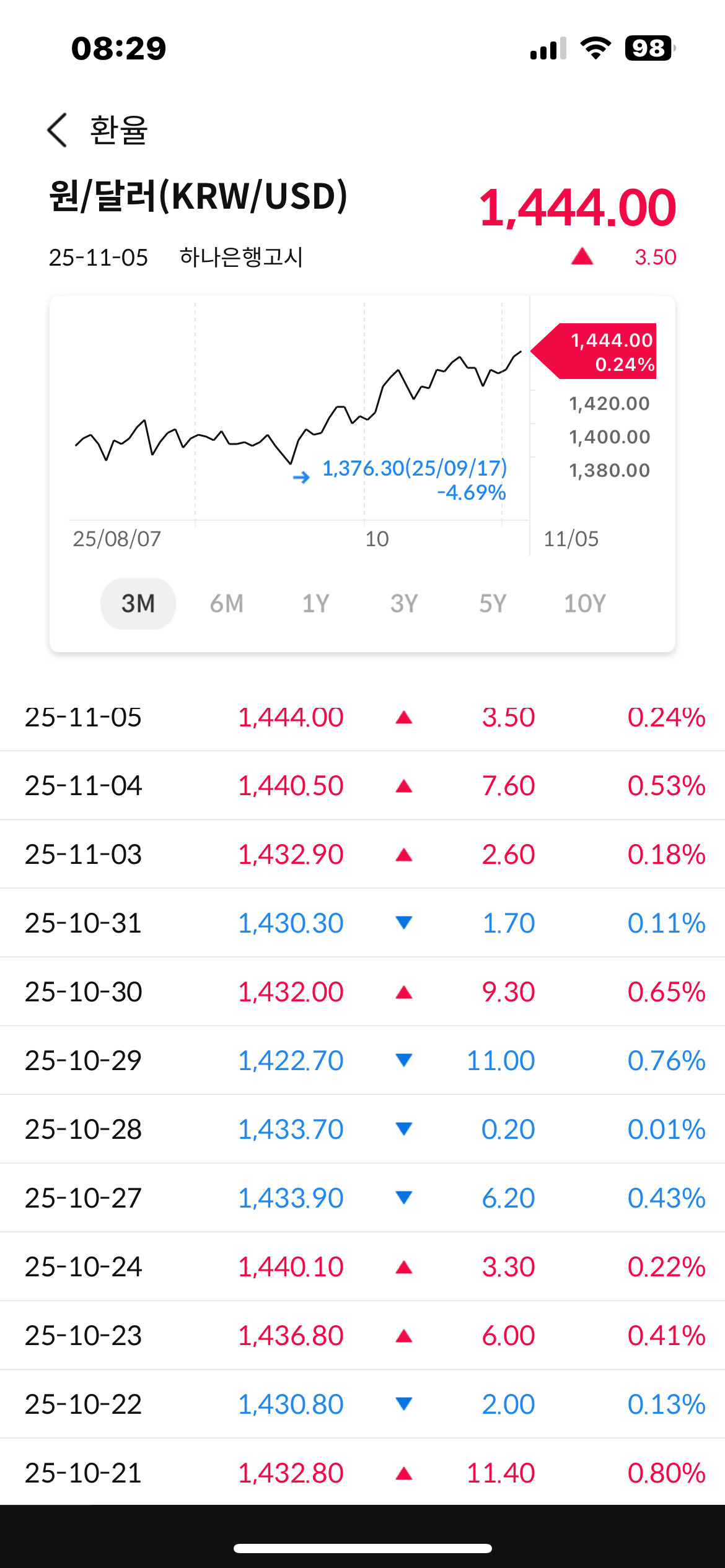Open the 25-11-05 rate row
This screenshot has width=725, height=1568.
(x=362, y=717)
